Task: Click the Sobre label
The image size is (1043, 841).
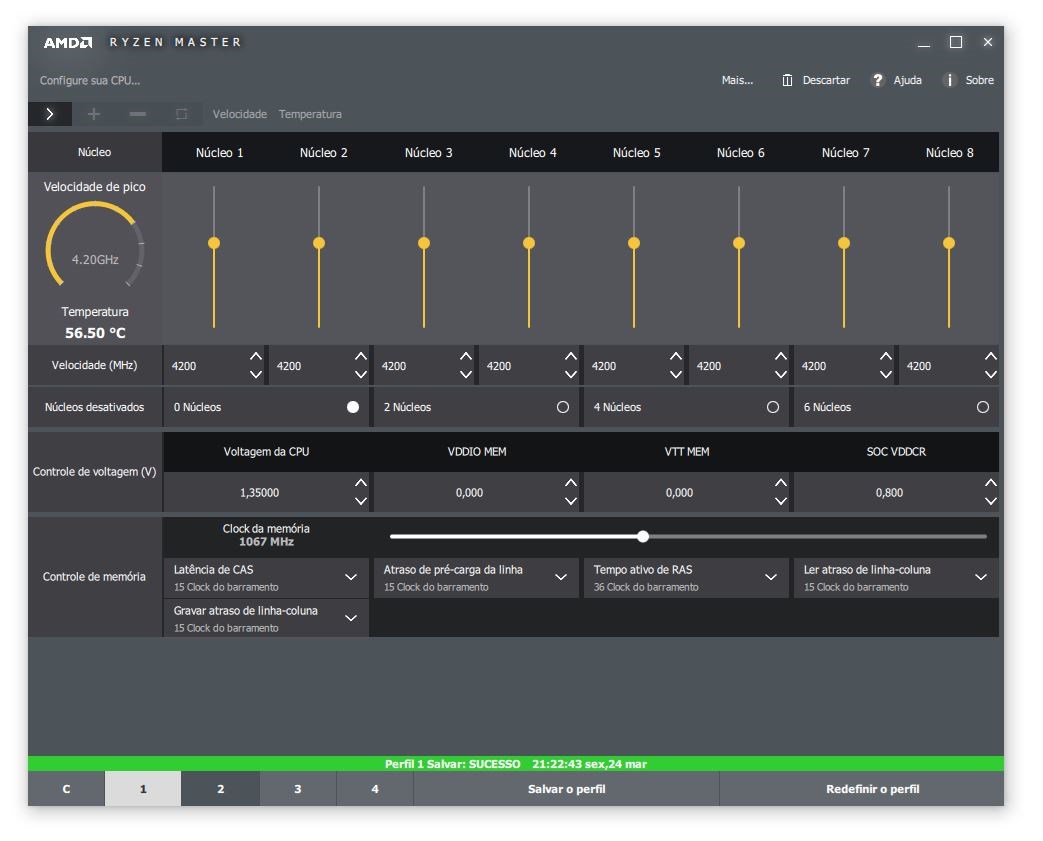Action: pyautogui.click(x=979, y=80)
